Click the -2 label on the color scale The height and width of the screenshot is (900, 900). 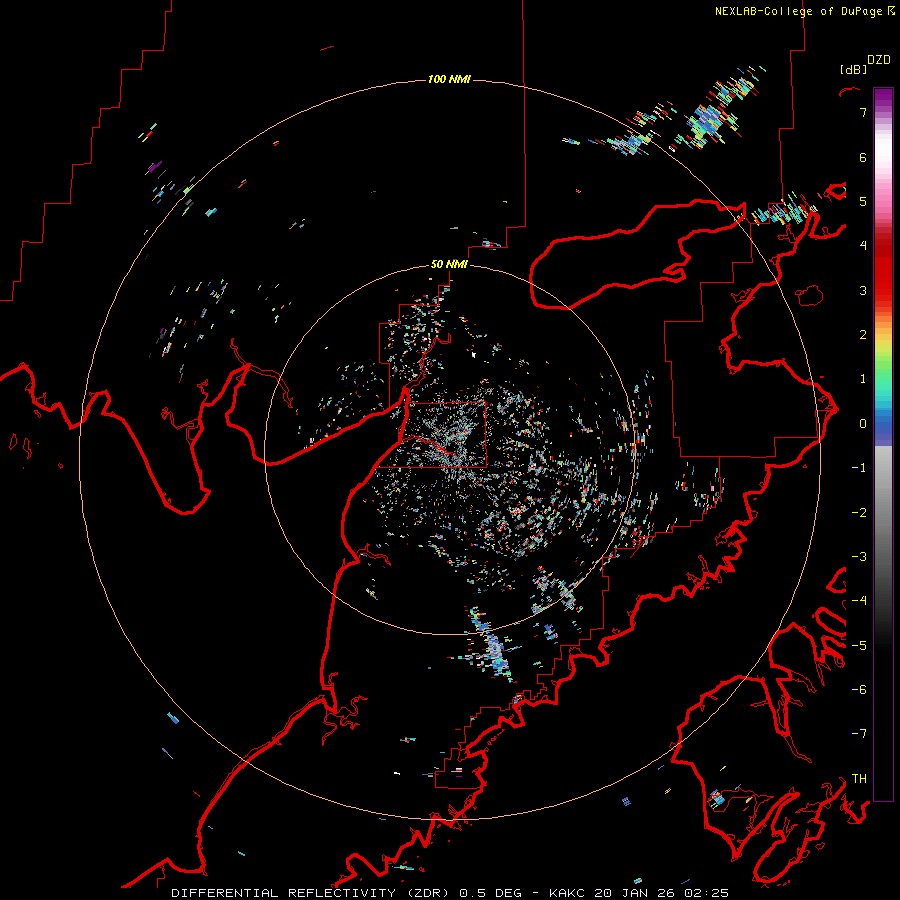(x=859, y=513)
